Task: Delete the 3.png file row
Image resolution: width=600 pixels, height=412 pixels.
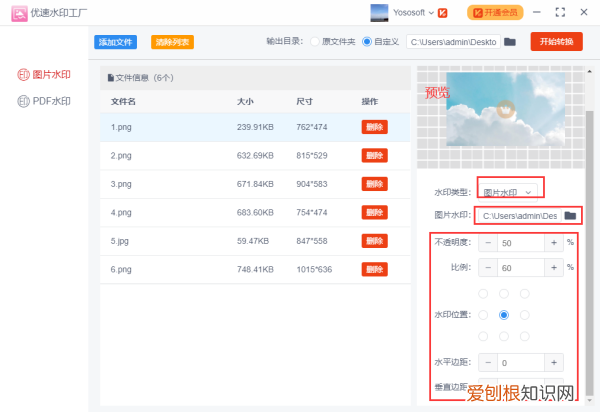Action: point(375,184)
